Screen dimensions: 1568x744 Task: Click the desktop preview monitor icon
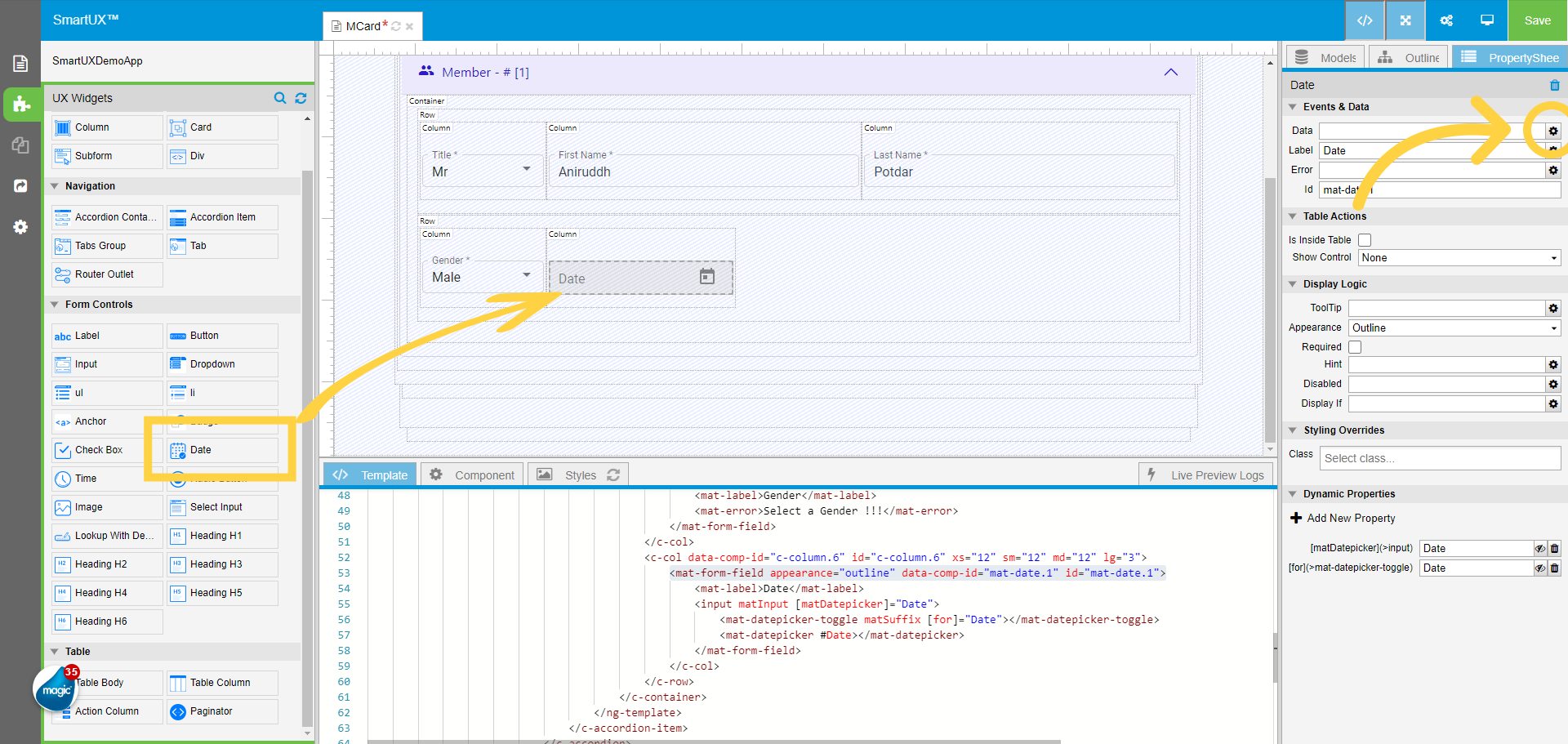coord(1487,20)
